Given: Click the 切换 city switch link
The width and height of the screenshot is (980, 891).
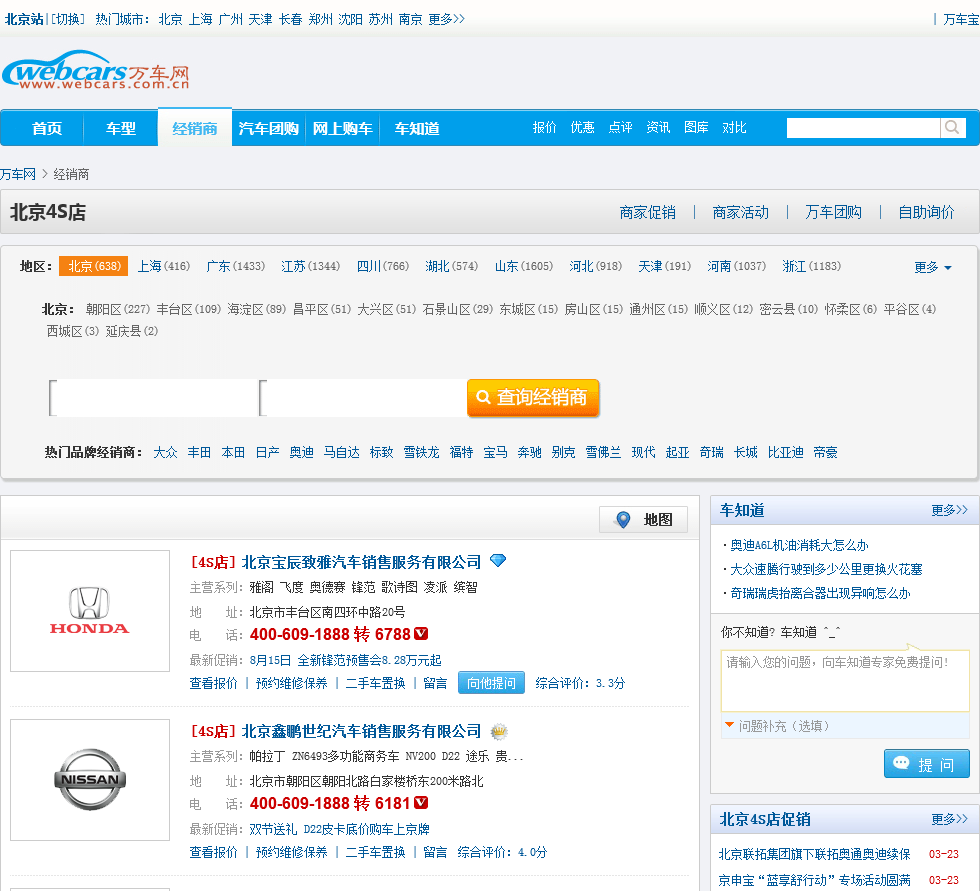Looking at the screenshot, I should [68, 19].
